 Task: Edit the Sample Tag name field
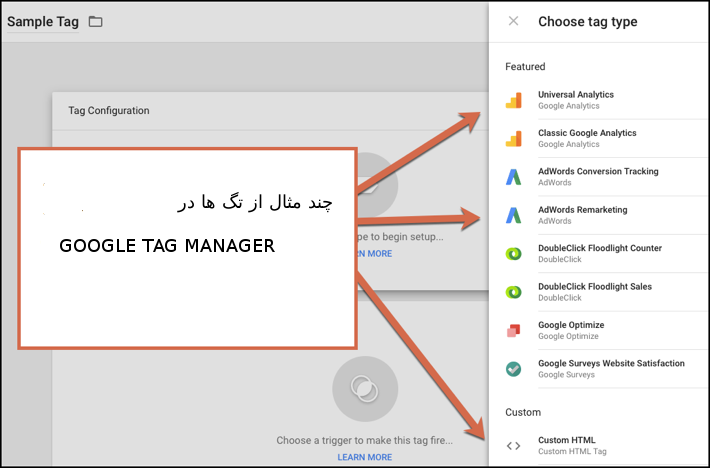[x=43, y=22]
